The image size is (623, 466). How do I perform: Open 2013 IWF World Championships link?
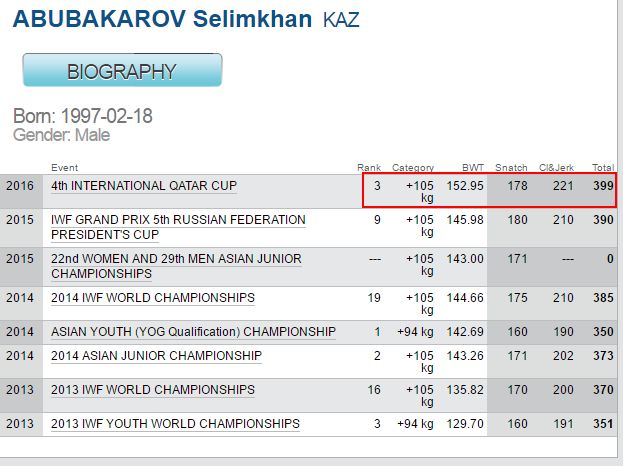pos(152,390)
